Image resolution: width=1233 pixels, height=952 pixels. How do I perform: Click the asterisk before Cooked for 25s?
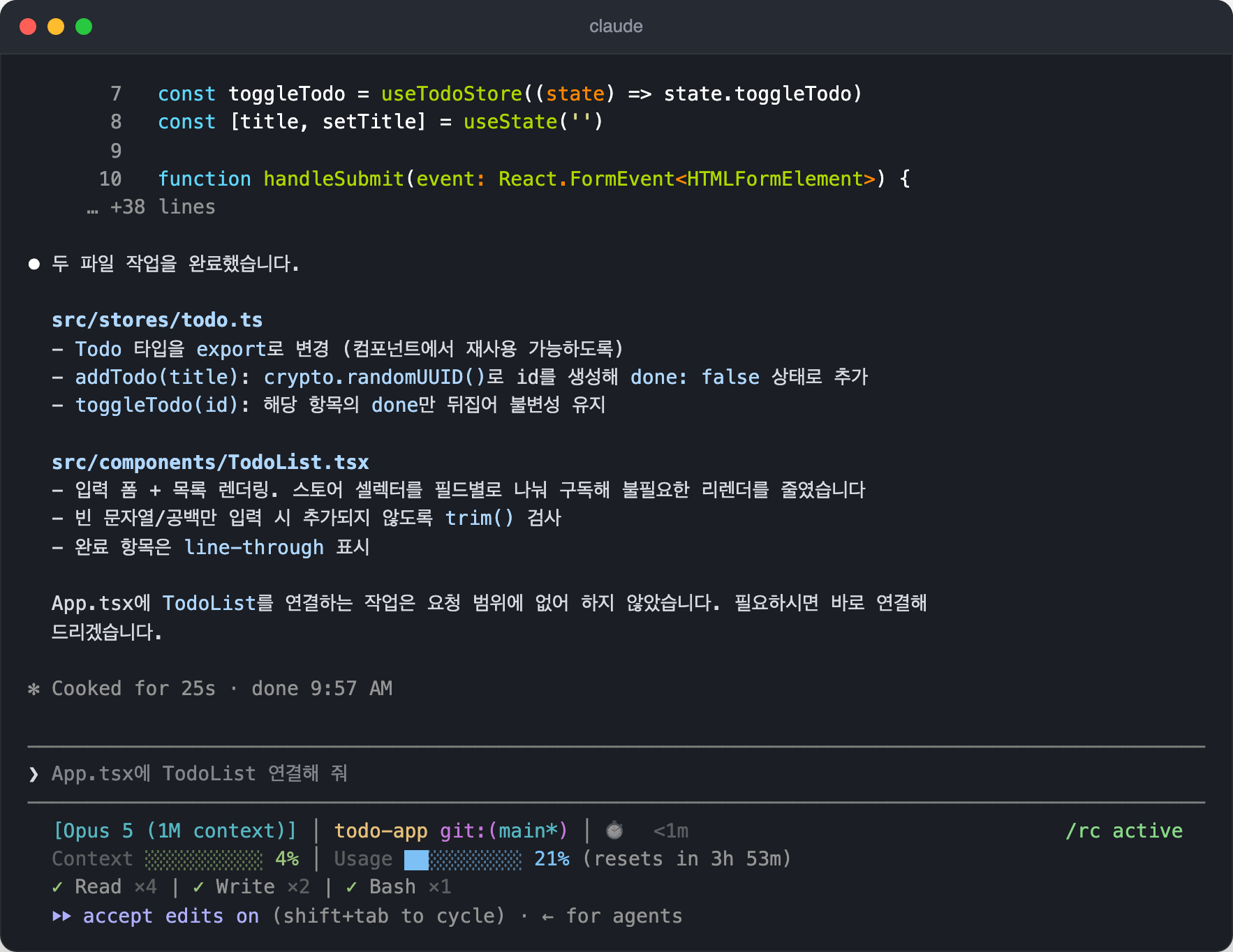coord(34,689)
